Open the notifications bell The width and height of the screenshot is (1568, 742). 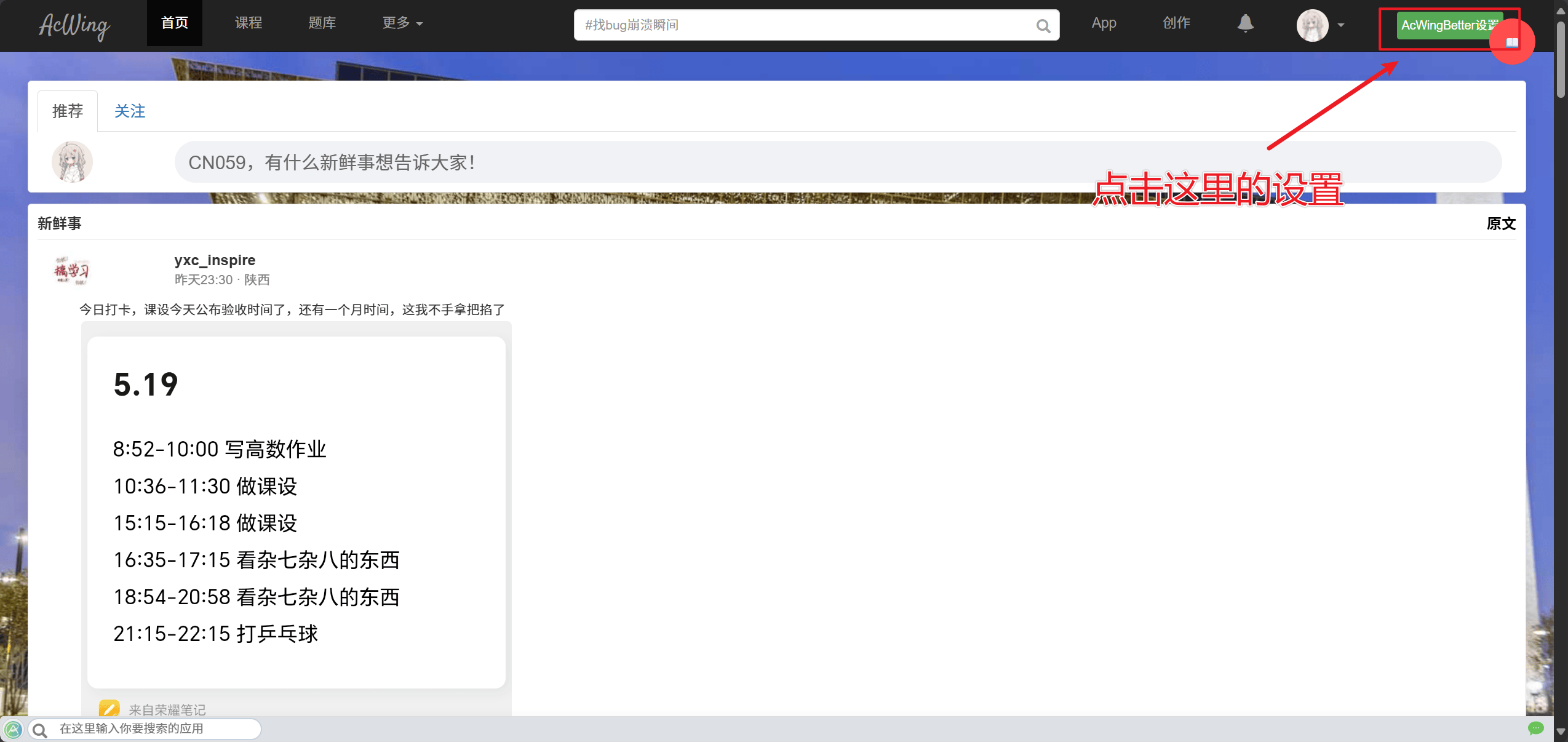click(1245, 23)
